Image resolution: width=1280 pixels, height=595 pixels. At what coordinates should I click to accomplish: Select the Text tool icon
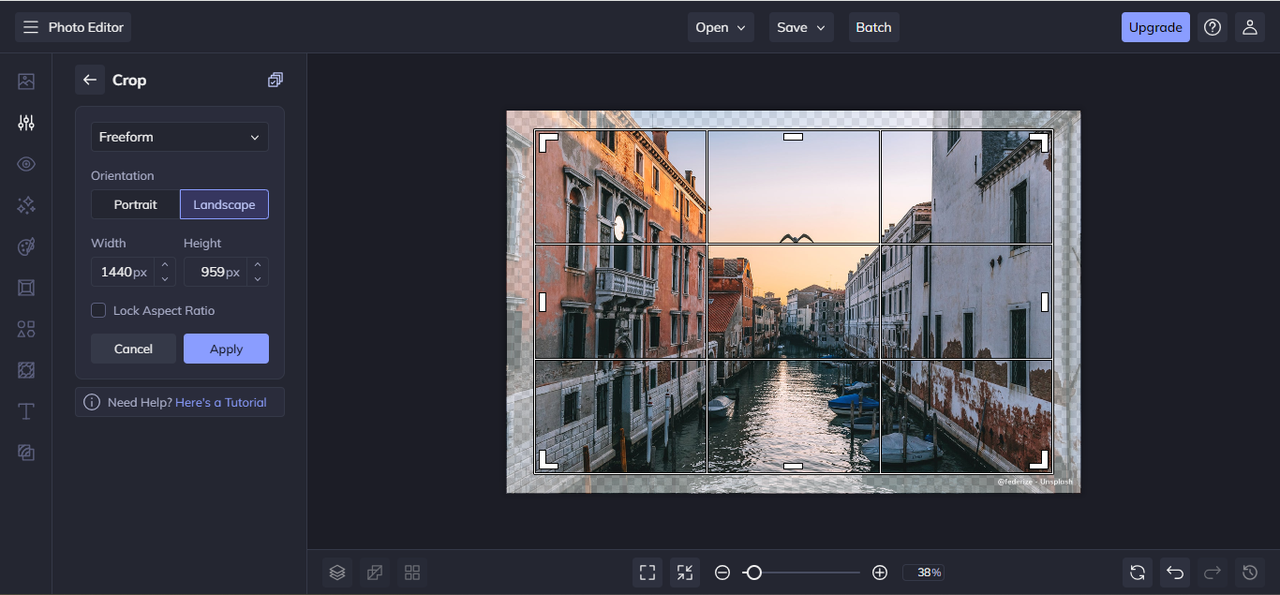coord(25,411)
